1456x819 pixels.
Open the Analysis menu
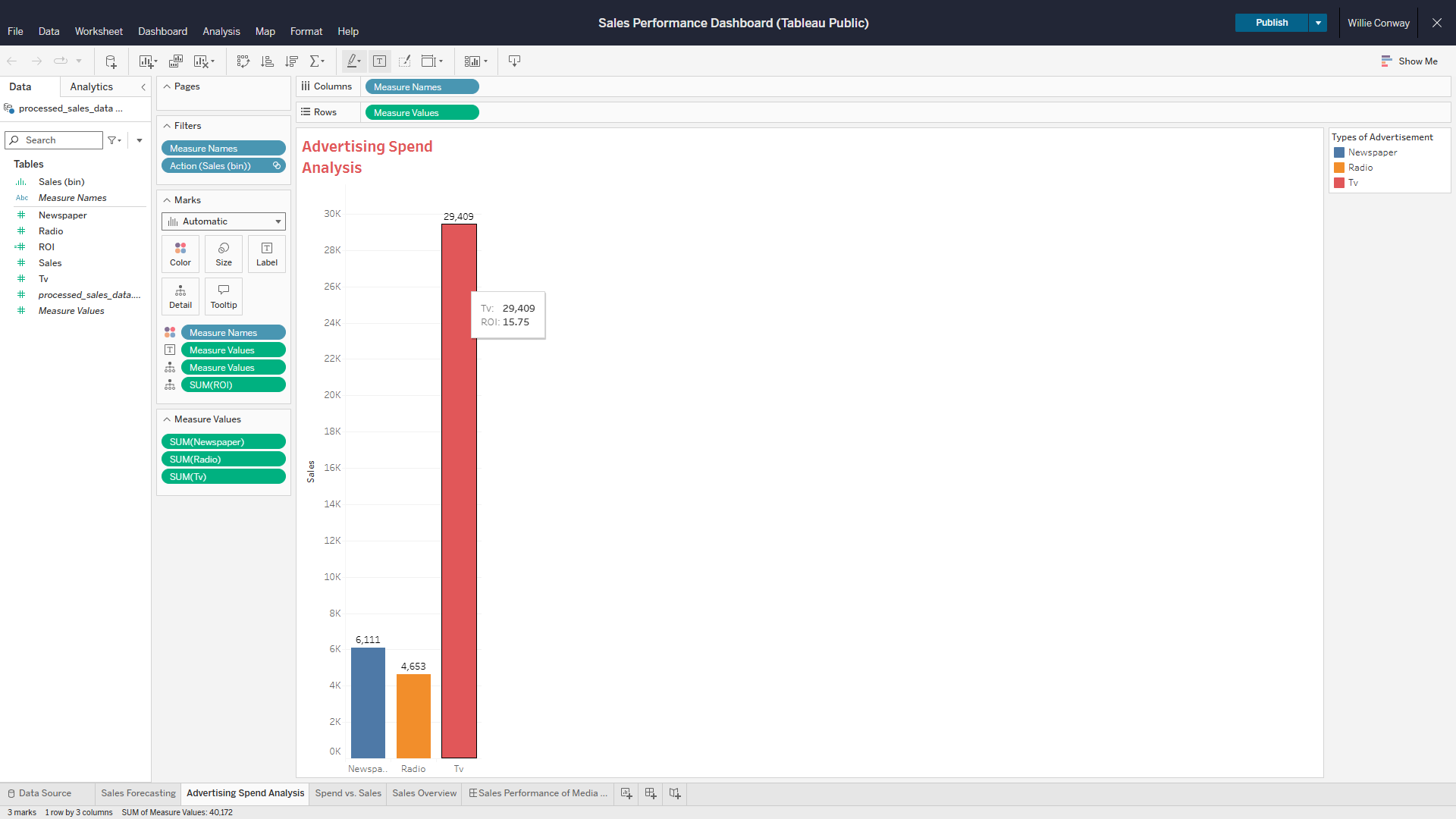pos(221,31)
